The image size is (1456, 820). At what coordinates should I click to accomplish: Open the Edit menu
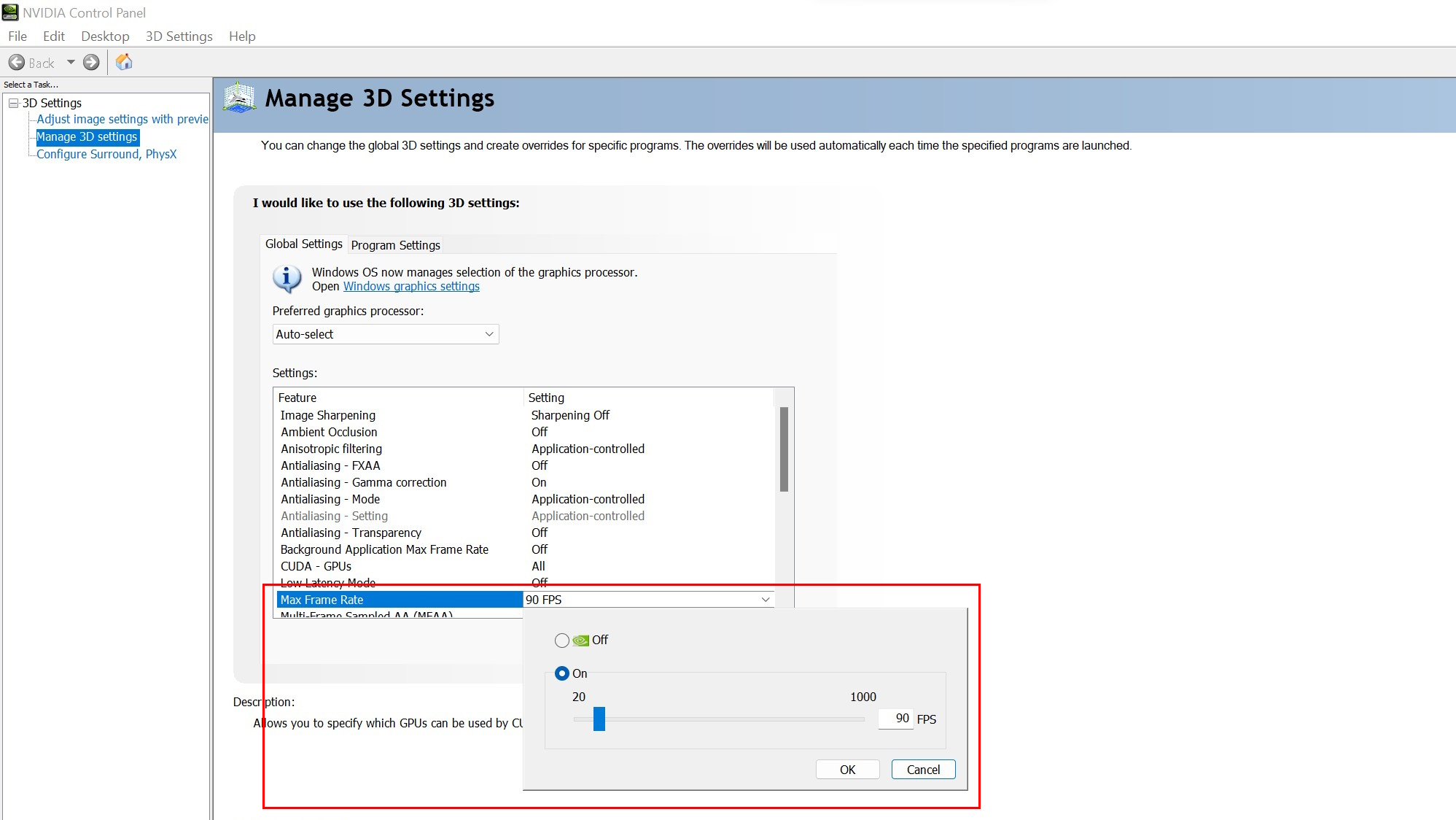(x=54, y=36)
